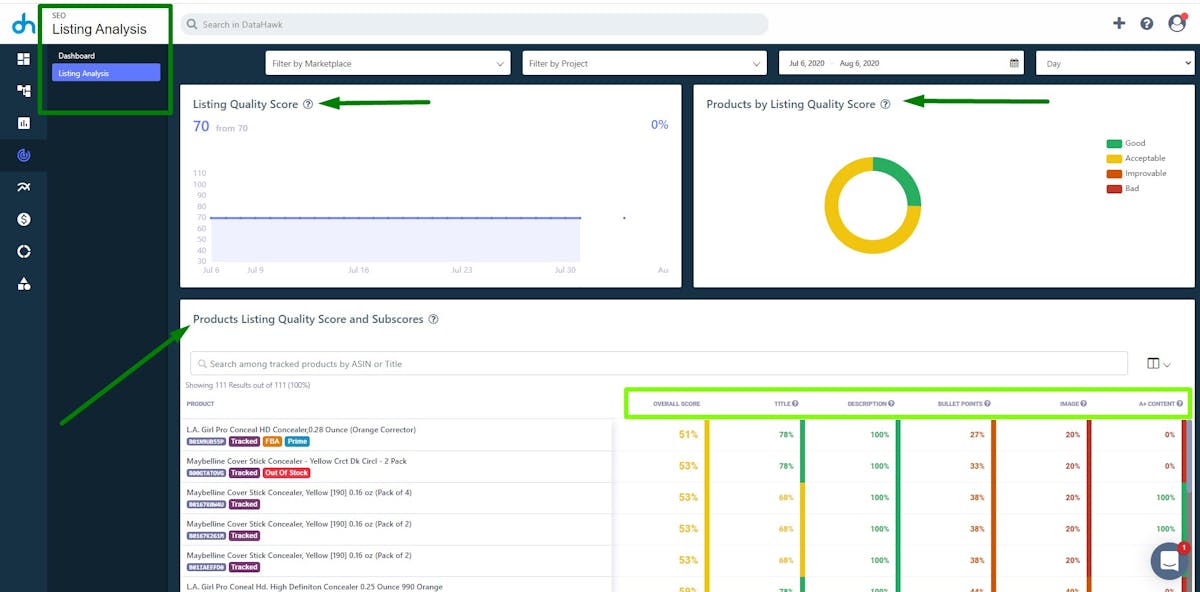This screenshot has width=1200, height=592.
Task: Click the A+ Content column help icon
Action: coord(1181,404)
